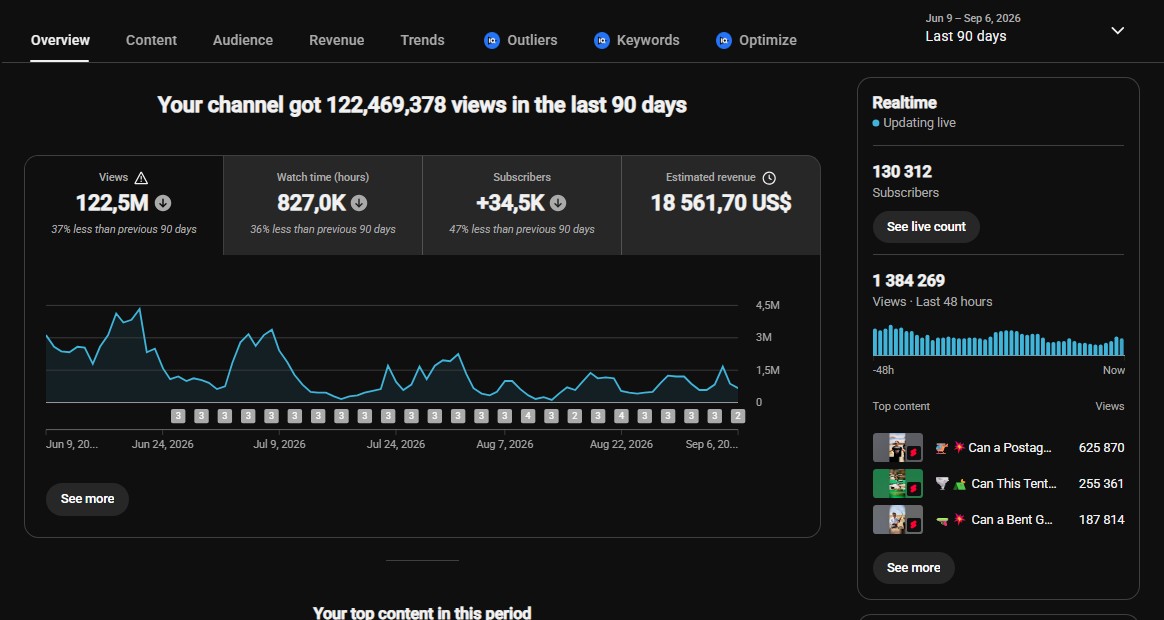Click See more under the views chart
This screenshot has height=620, width=1164.
pos(88,499)
